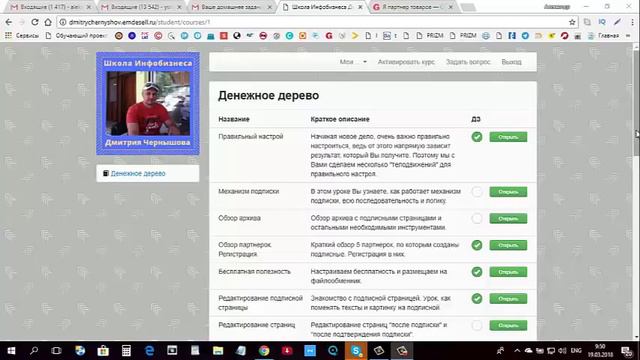The image size is (640, 360).
Task: Open the Calculator taskbar icon
Action: (126, 351)
